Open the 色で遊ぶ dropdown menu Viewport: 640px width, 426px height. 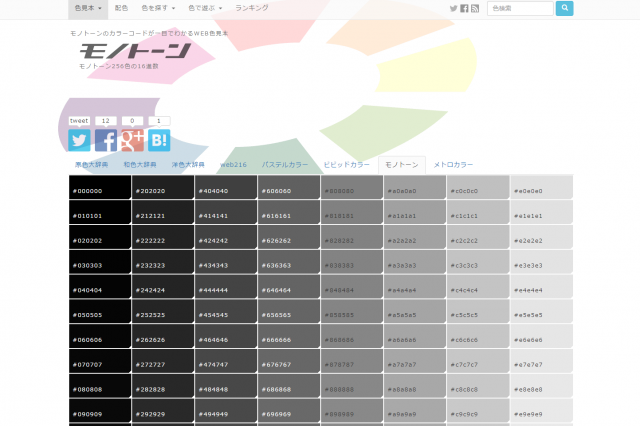click(x=207, y=8)
